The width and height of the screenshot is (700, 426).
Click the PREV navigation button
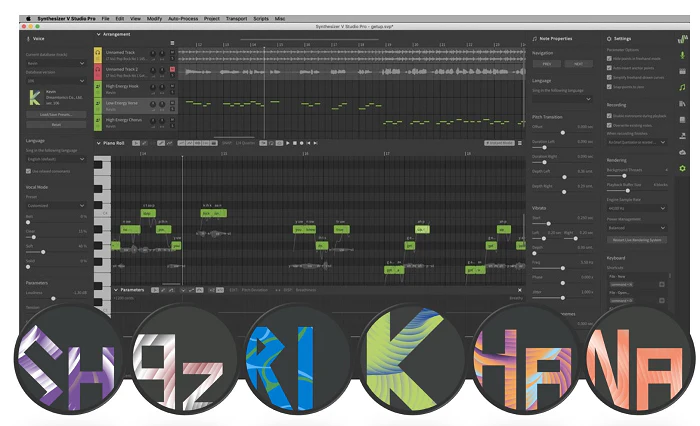coord(546,64)
